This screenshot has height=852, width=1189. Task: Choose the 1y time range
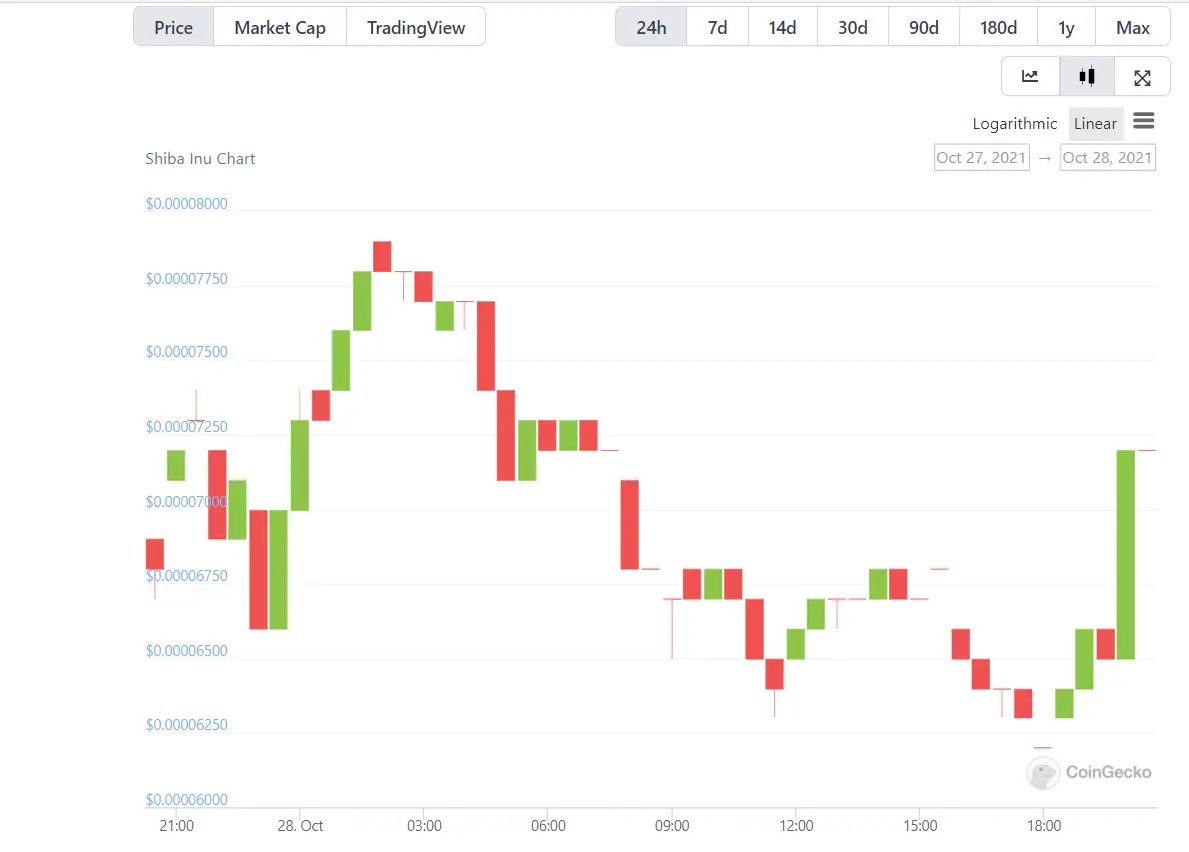click(x=1066, y=27)
